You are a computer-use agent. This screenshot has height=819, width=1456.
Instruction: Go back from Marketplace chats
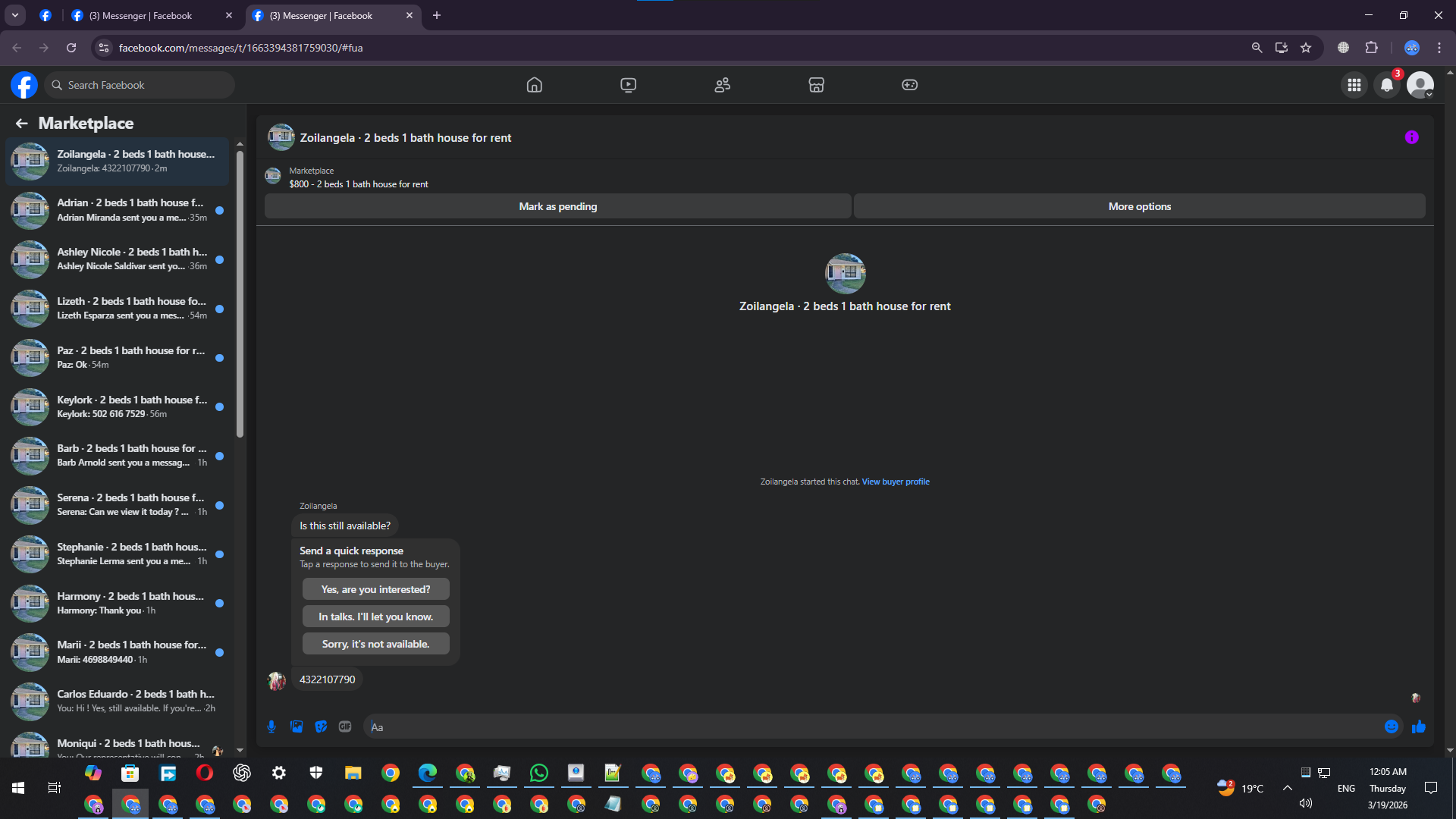pyautogui.click(x=22, y=123)
